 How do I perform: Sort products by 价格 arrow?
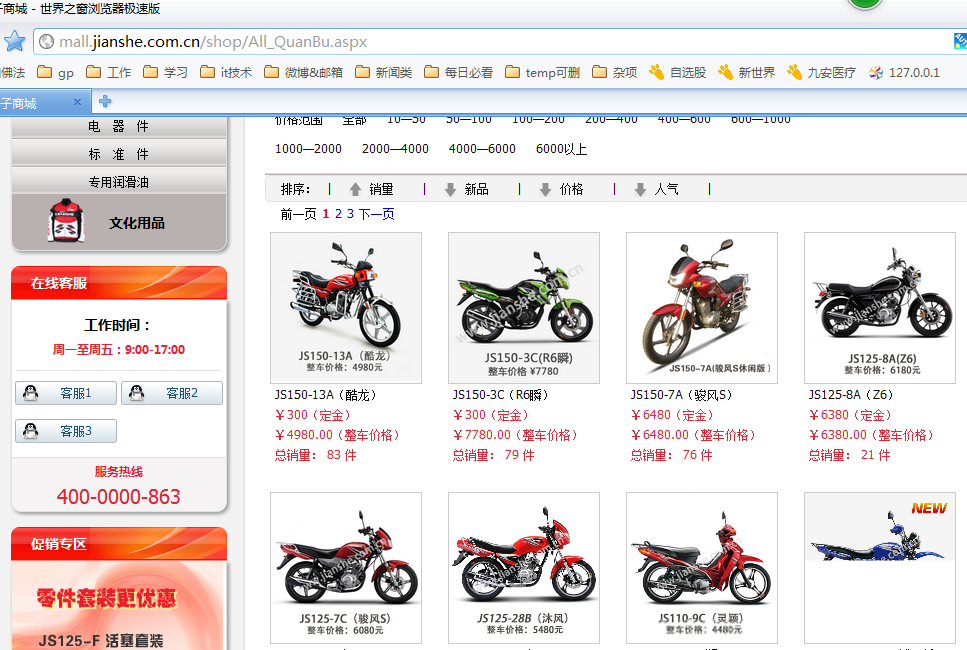545,189
